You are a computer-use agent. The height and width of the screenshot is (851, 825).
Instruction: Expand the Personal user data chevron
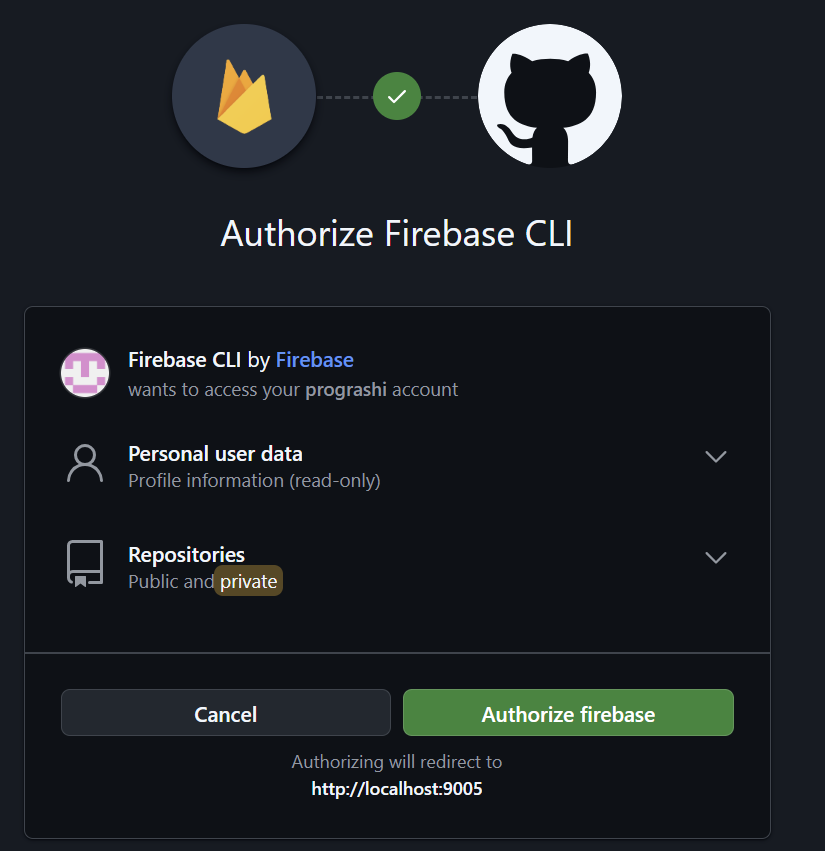click(x=715, y=457)
